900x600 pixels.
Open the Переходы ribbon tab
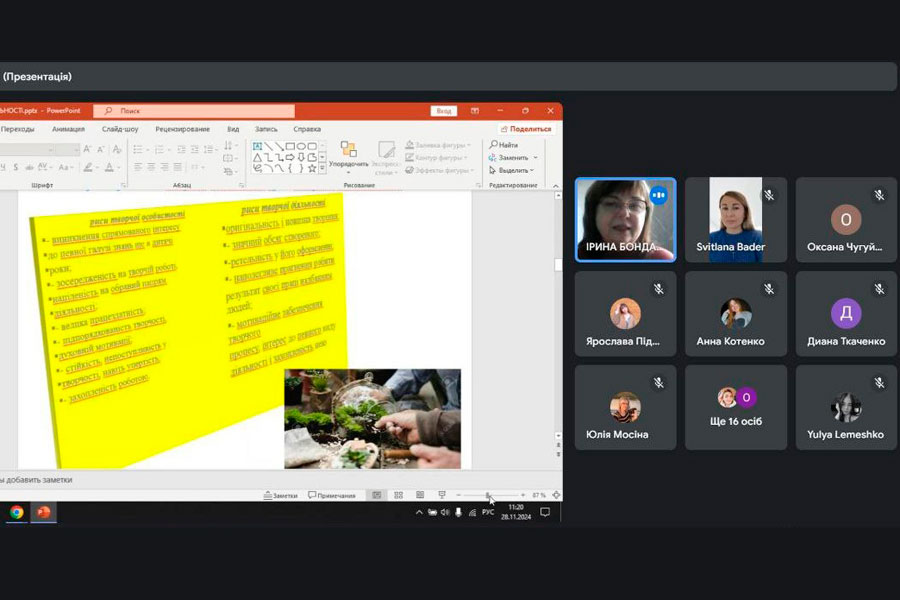17,129
